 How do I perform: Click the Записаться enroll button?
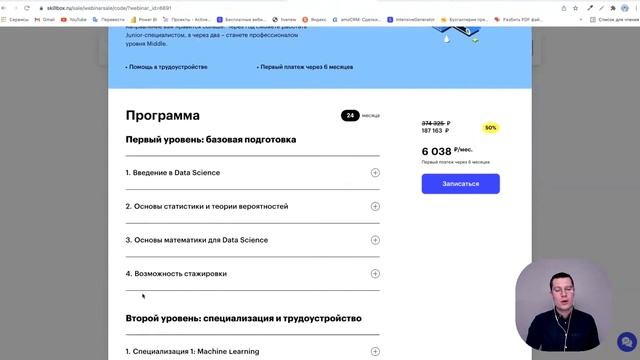[x=460, y=184]
